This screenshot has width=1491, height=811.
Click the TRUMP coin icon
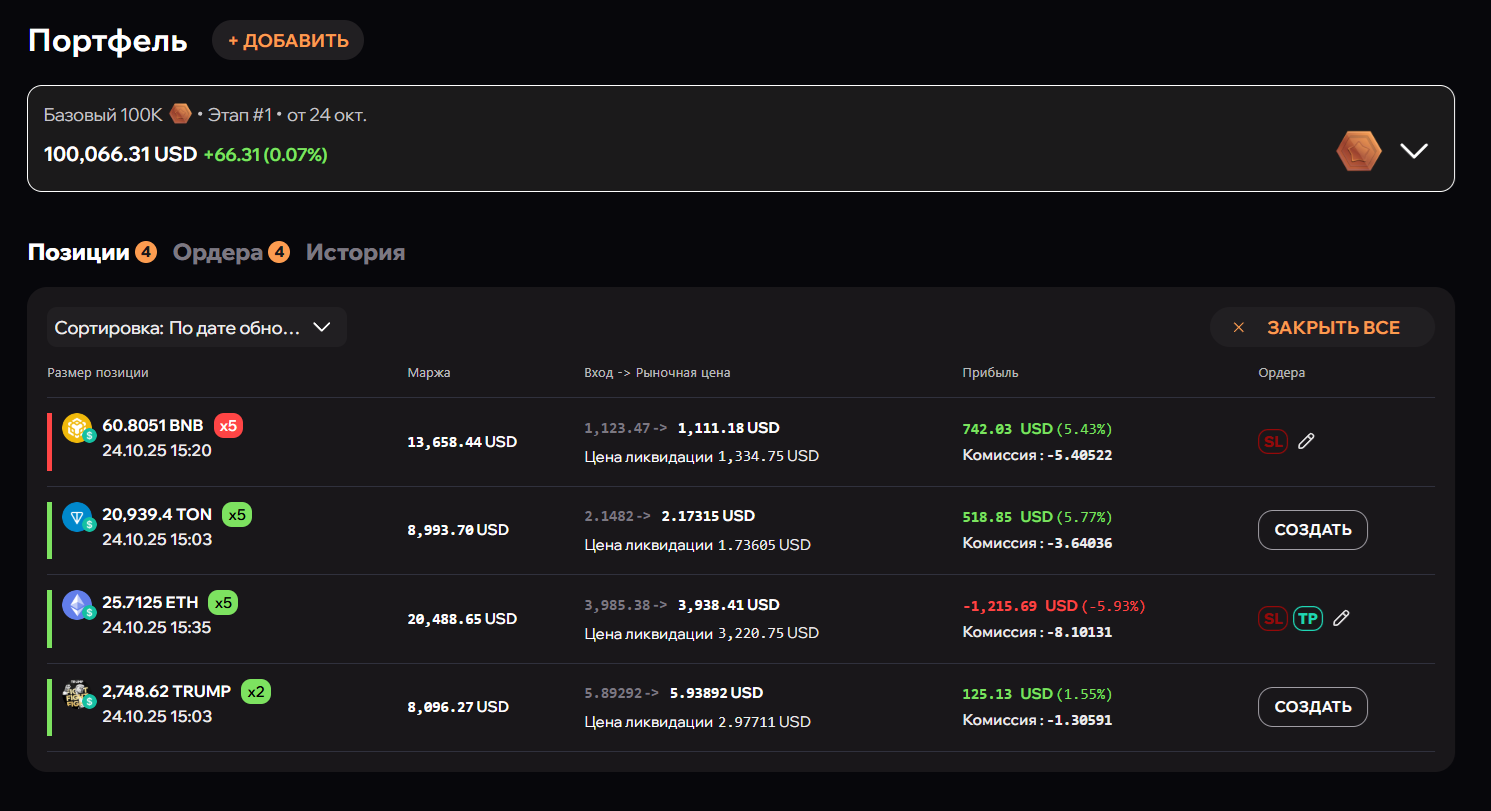(77, 694)
